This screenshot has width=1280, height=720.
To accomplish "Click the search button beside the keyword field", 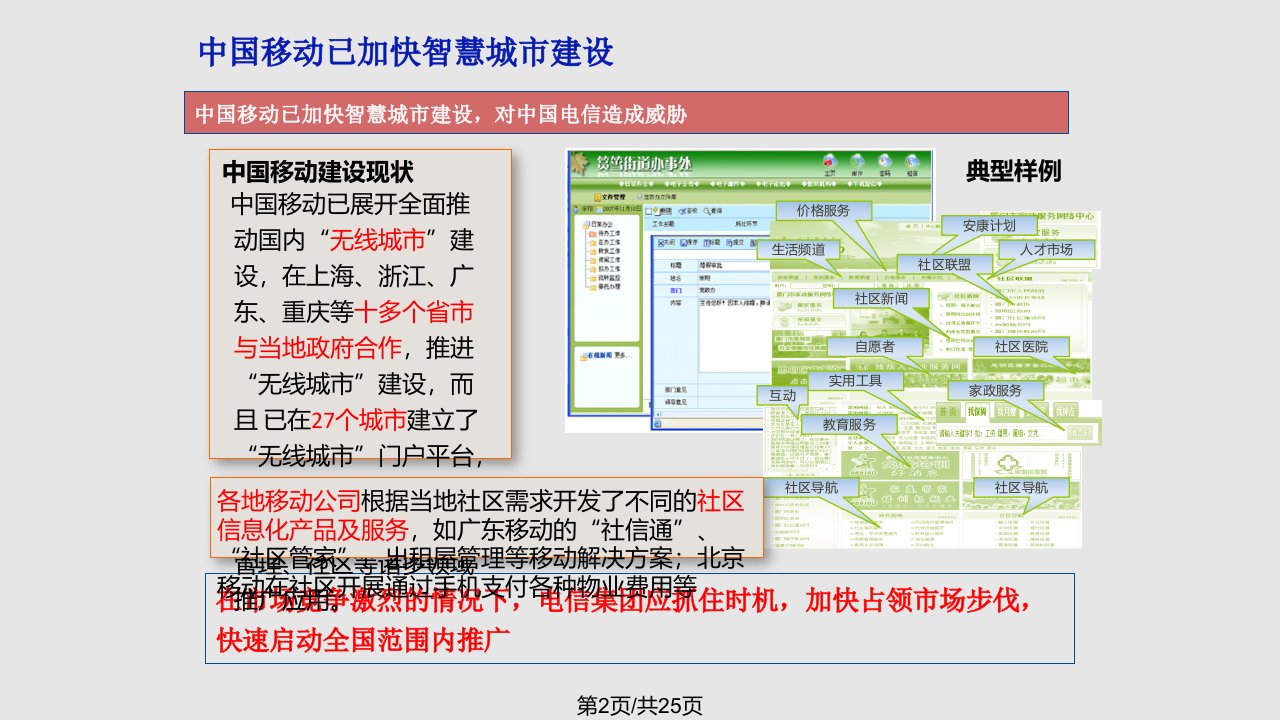I will (x=1080, y=433).
